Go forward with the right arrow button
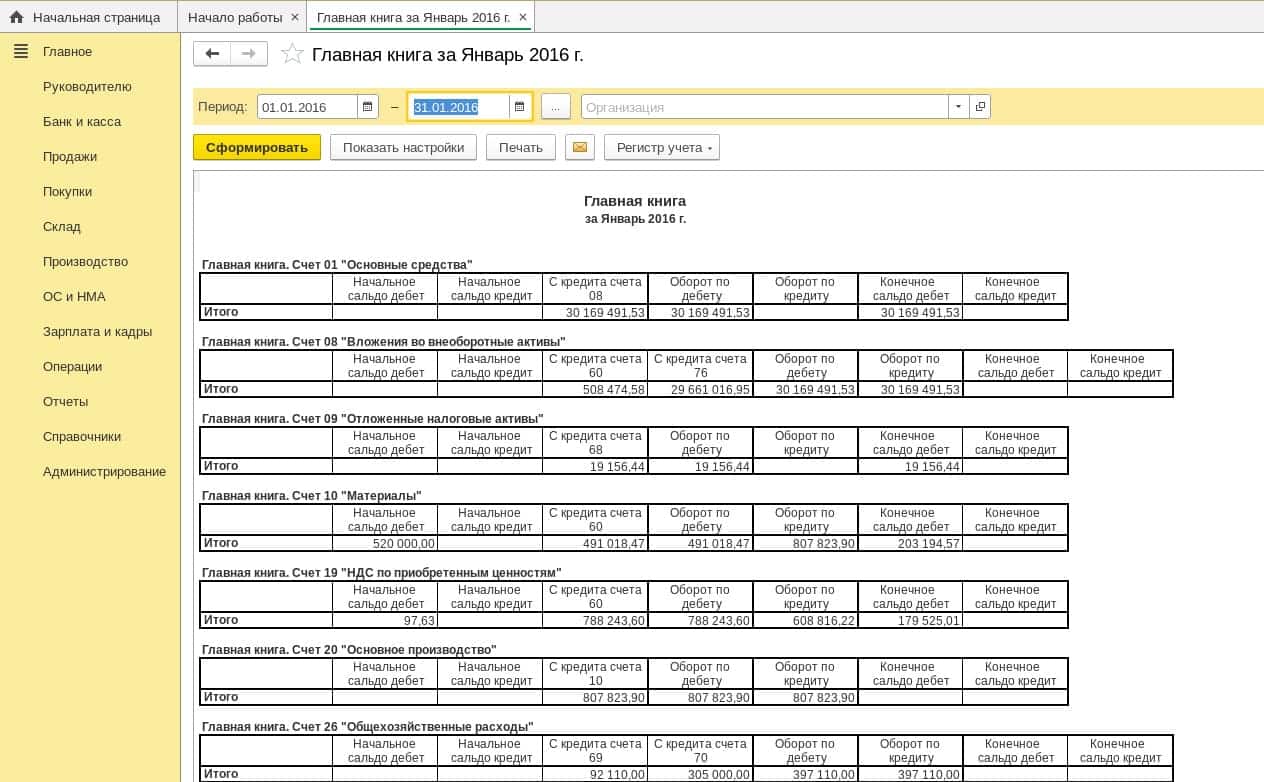This screenshot has height=782, width=1264. (x=249, y=54)
